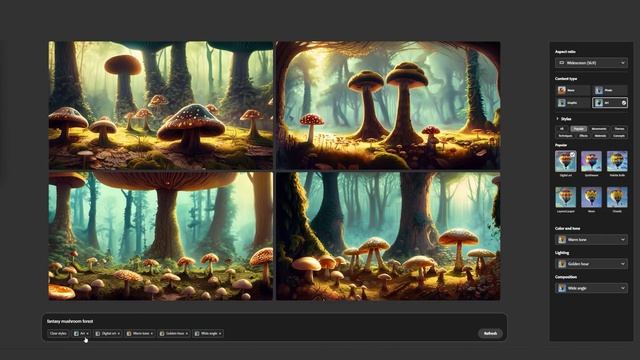The image size is (640, 360).
Task: Open the Color and tone dropdown
Action: (x=591, y=240)
